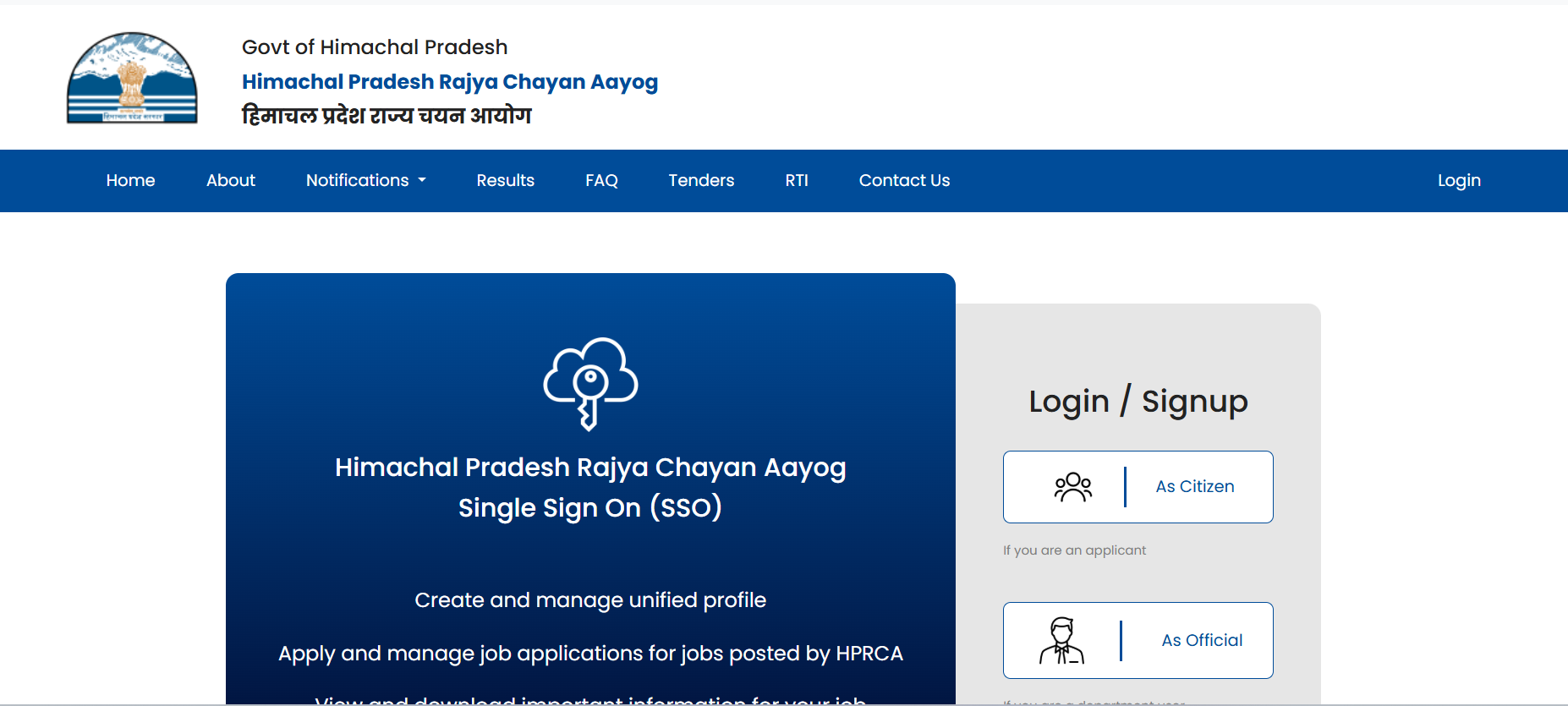Click 'Apply and manage job applications' text
The width and height of the screenshot is (1568, 706).
(590, 654)
